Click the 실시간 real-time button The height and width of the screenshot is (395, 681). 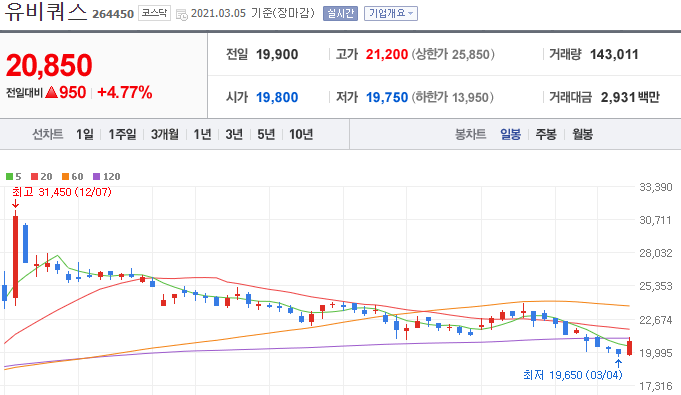(x=340, y=13)
